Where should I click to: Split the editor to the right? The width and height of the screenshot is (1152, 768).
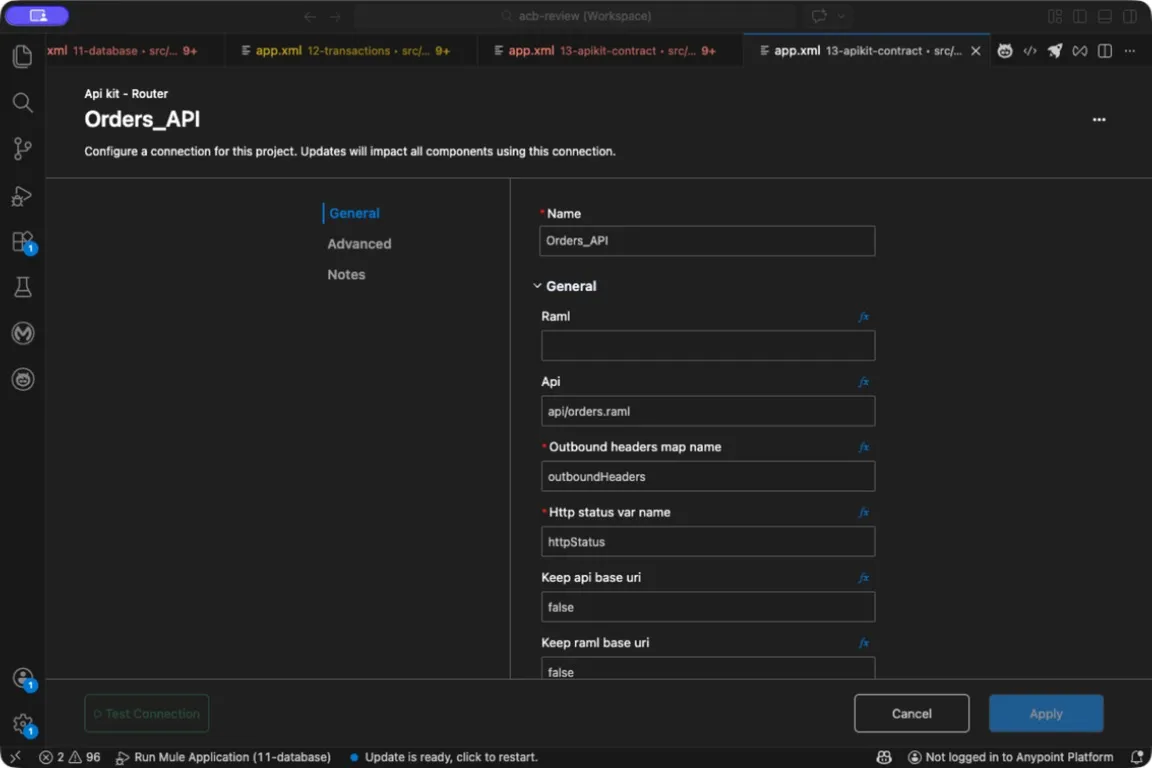coord(1104,51)
